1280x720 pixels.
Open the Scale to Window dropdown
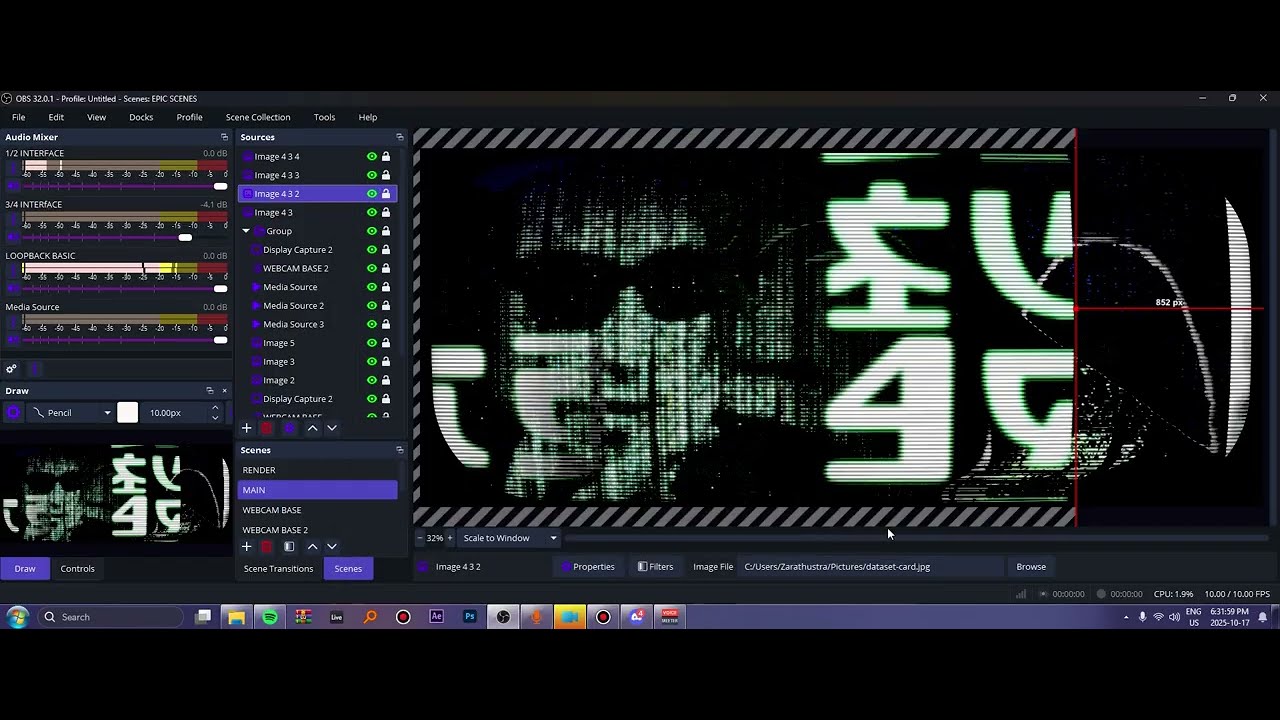(x=510, y=538)
